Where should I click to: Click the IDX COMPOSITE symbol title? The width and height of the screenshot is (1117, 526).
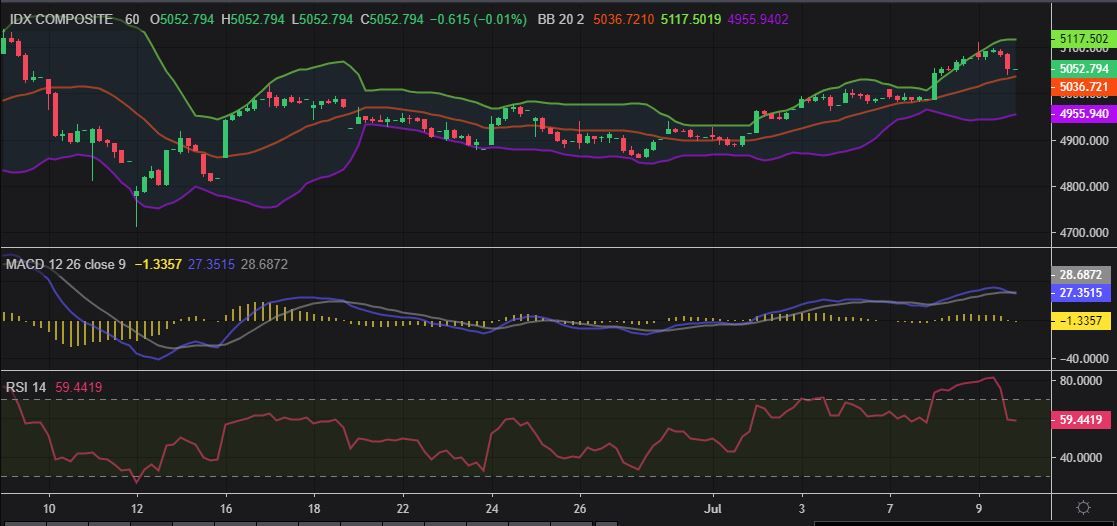pyautogui.click(x=61, y=20)
